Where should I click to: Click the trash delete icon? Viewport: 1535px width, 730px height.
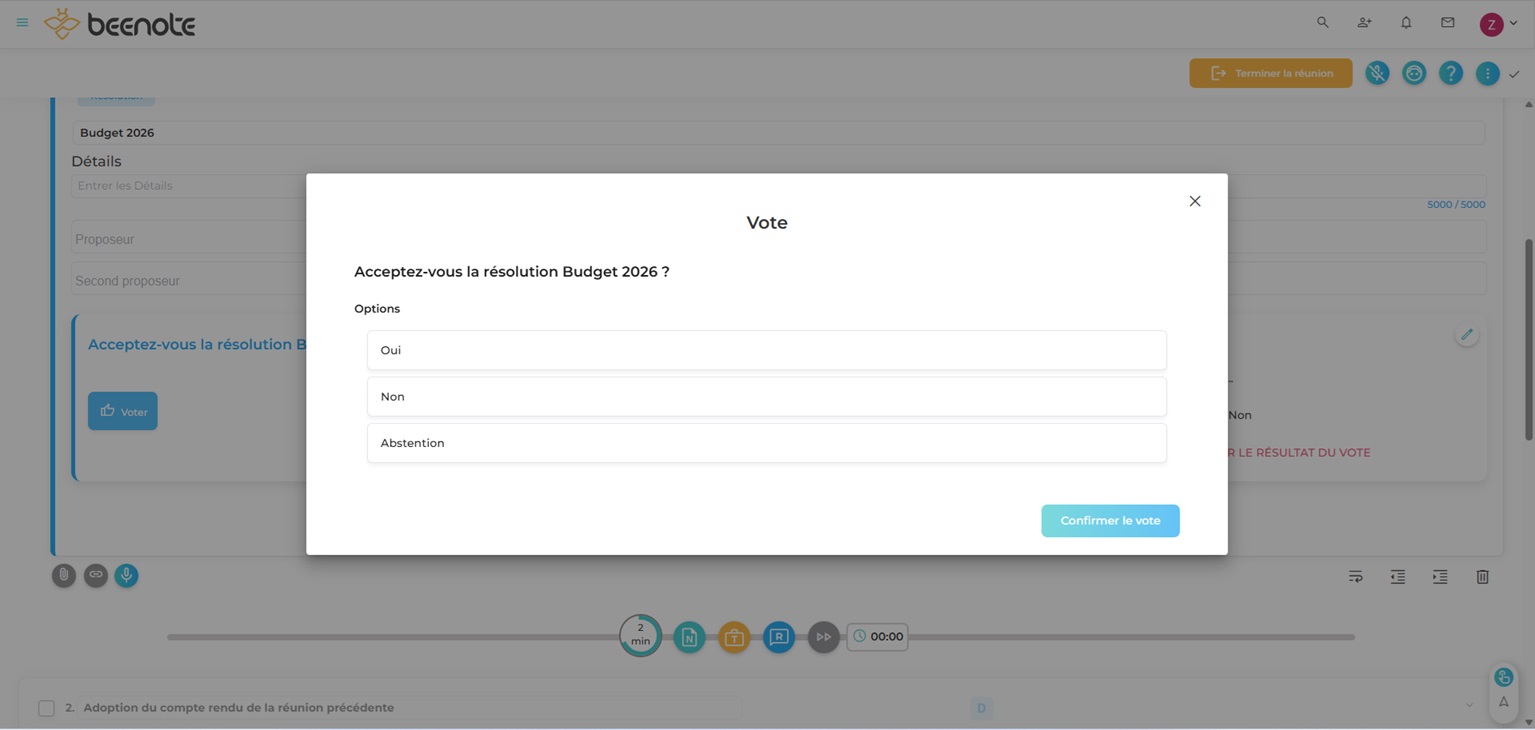pyautogui.click(x=1482, y=577)
